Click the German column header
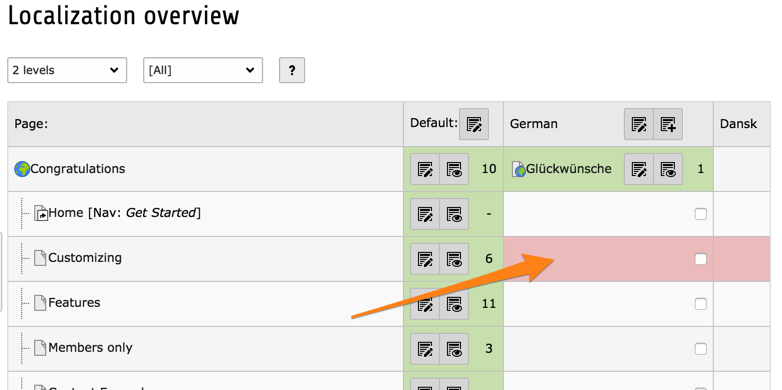 point(534,124)
